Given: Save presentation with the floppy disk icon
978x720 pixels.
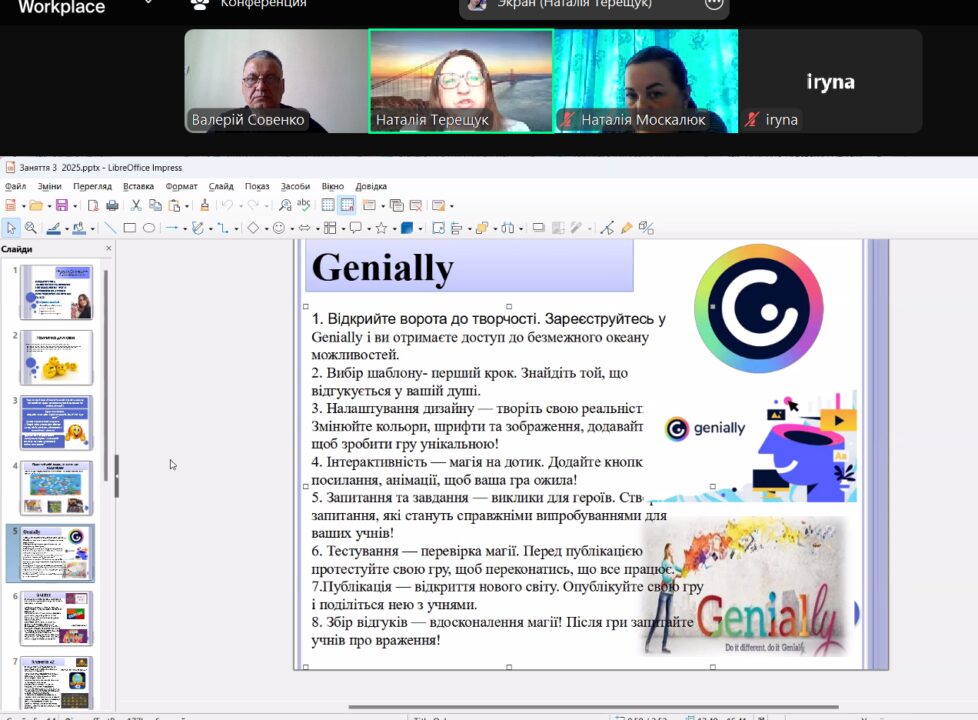Looking at the screenshot, I should point(61,205).
